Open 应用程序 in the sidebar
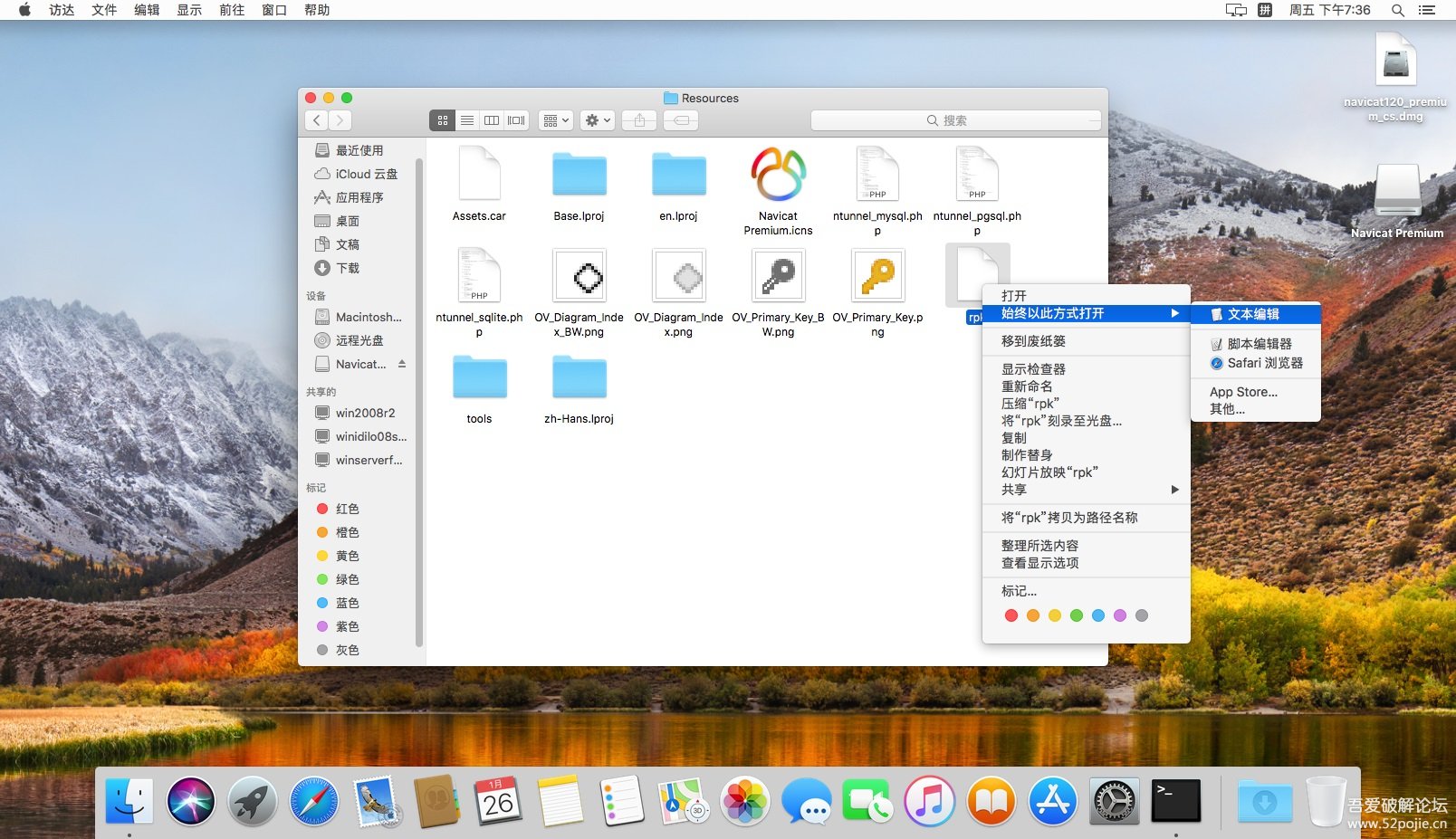This screenshot has width=1456, height=839. pyautogui.click(x=359, y=197)
